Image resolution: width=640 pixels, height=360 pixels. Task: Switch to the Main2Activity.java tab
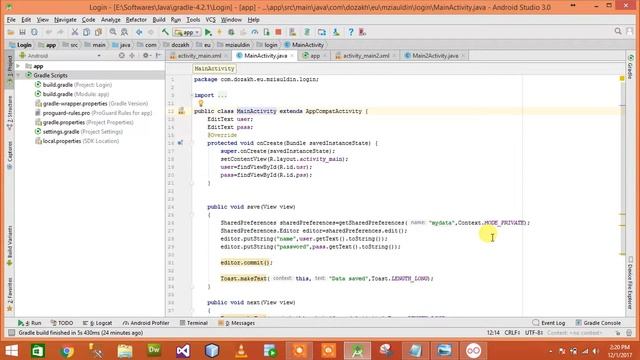tap(435, 56)
